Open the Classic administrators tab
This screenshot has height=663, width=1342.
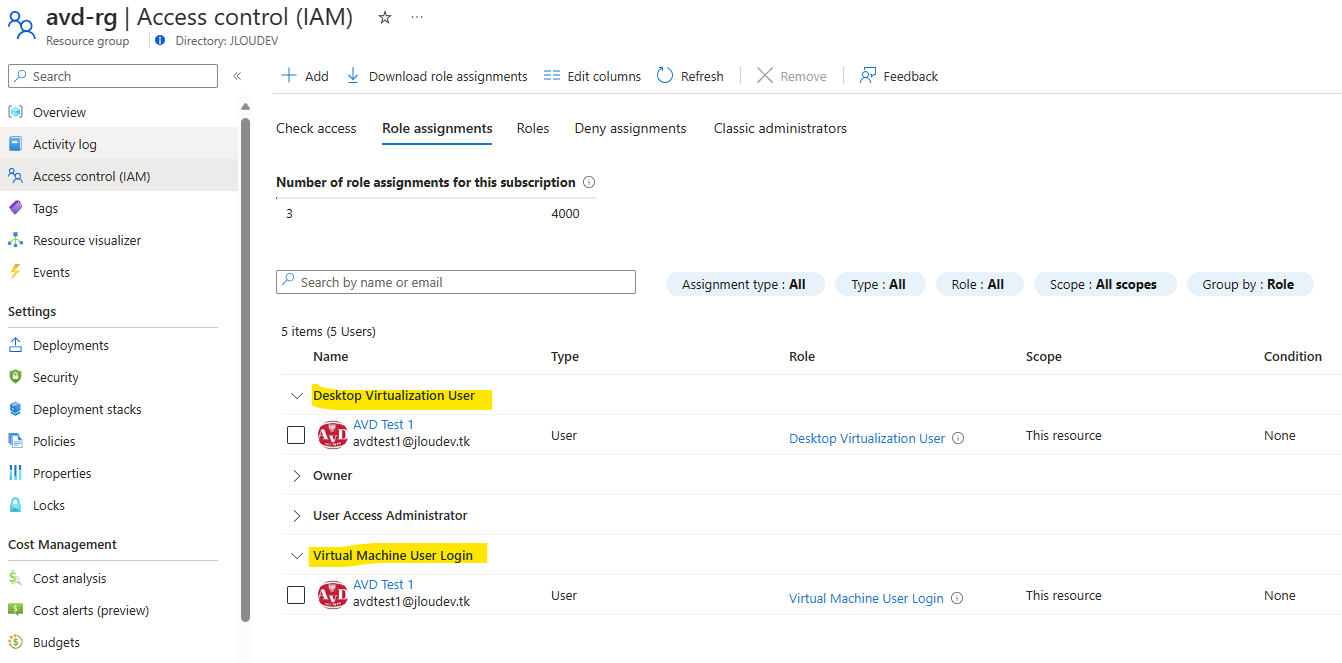pyautogui.click(x=780, y=128)
